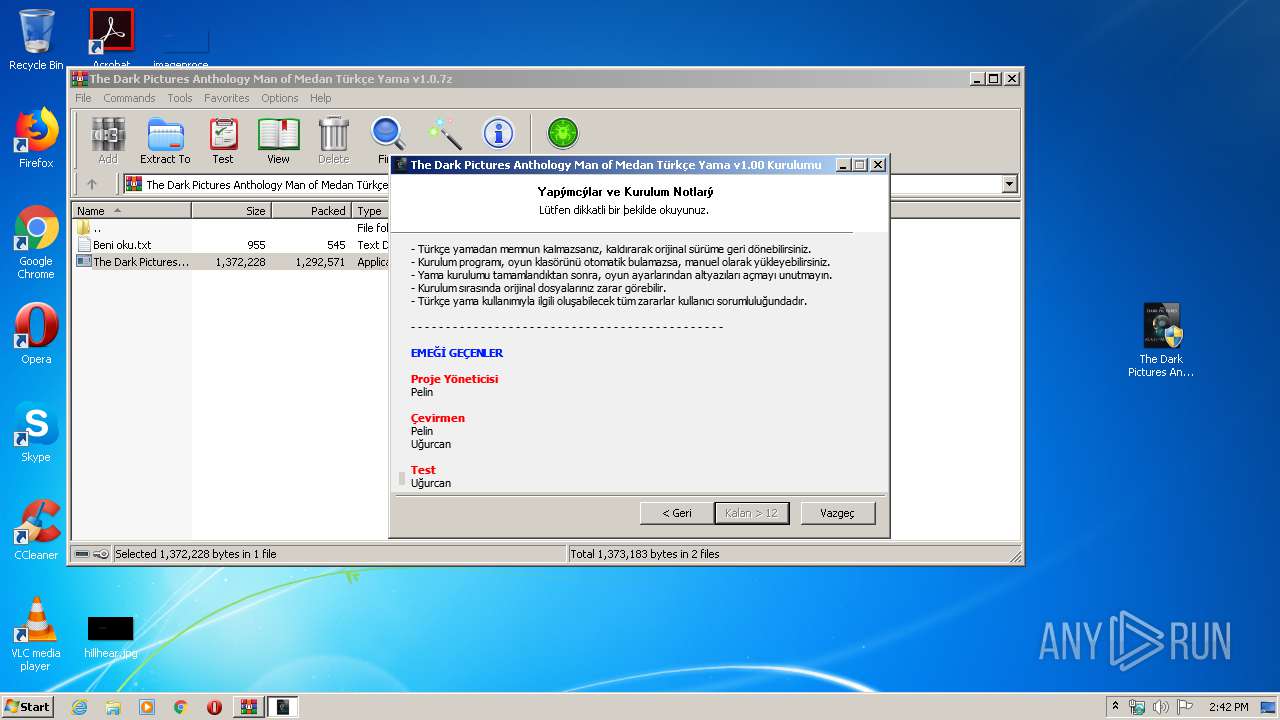Viewport: 1280px width, 720px height.
Task: Click the network tray icon
Action: 1137,707
